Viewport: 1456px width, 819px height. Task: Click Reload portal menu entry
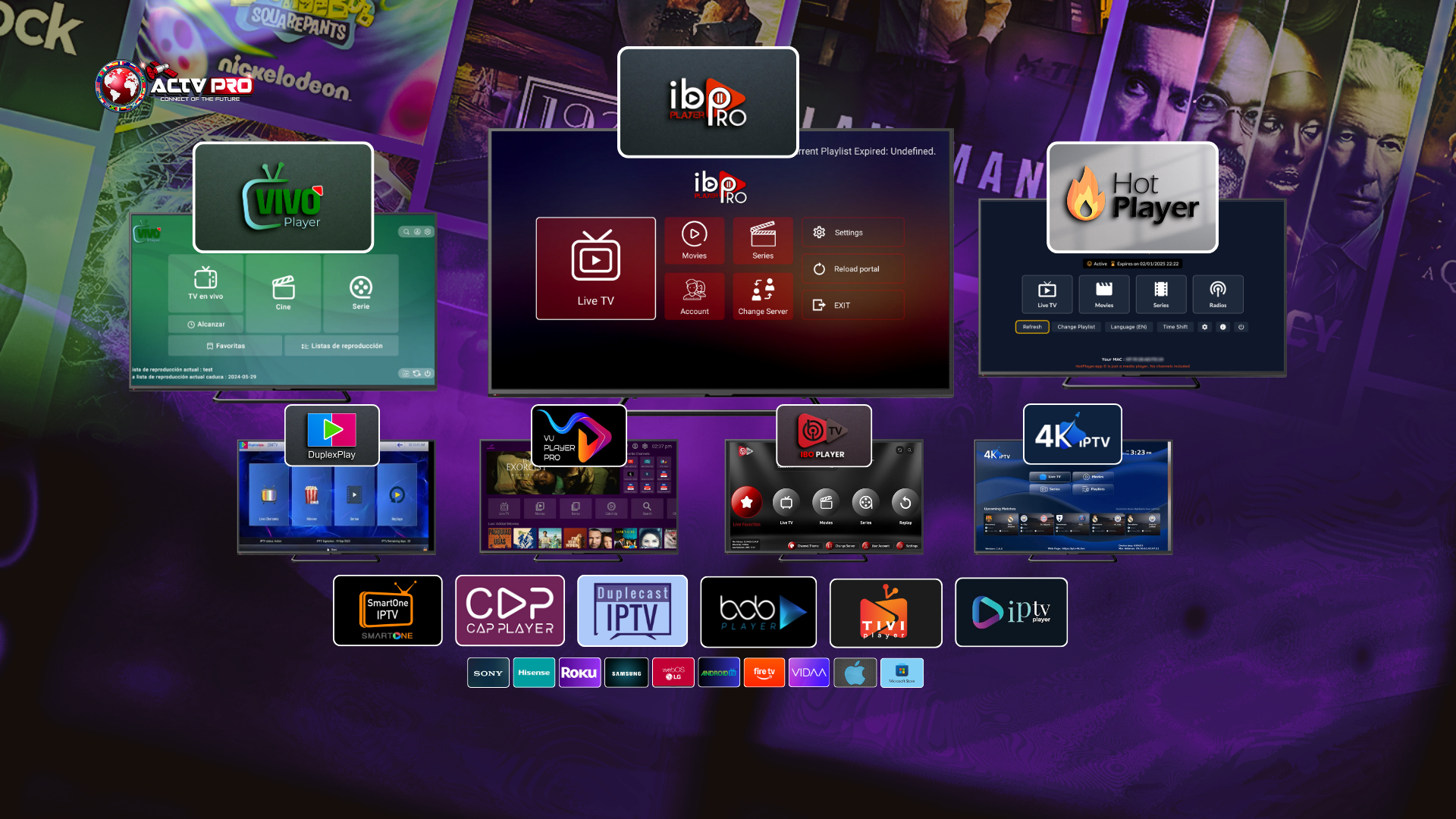(853, 269)
